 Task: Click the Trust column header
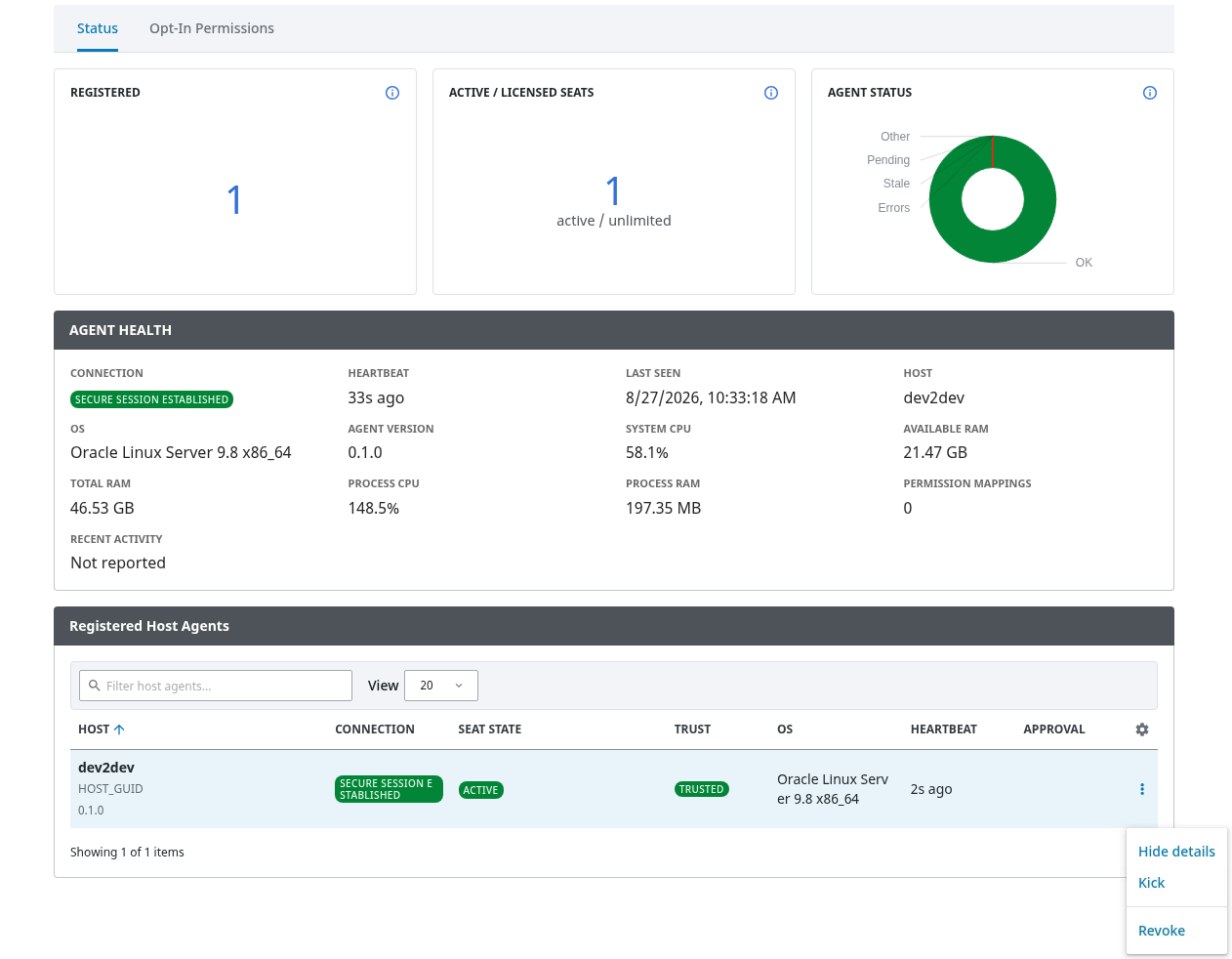[x=692, y=730]
